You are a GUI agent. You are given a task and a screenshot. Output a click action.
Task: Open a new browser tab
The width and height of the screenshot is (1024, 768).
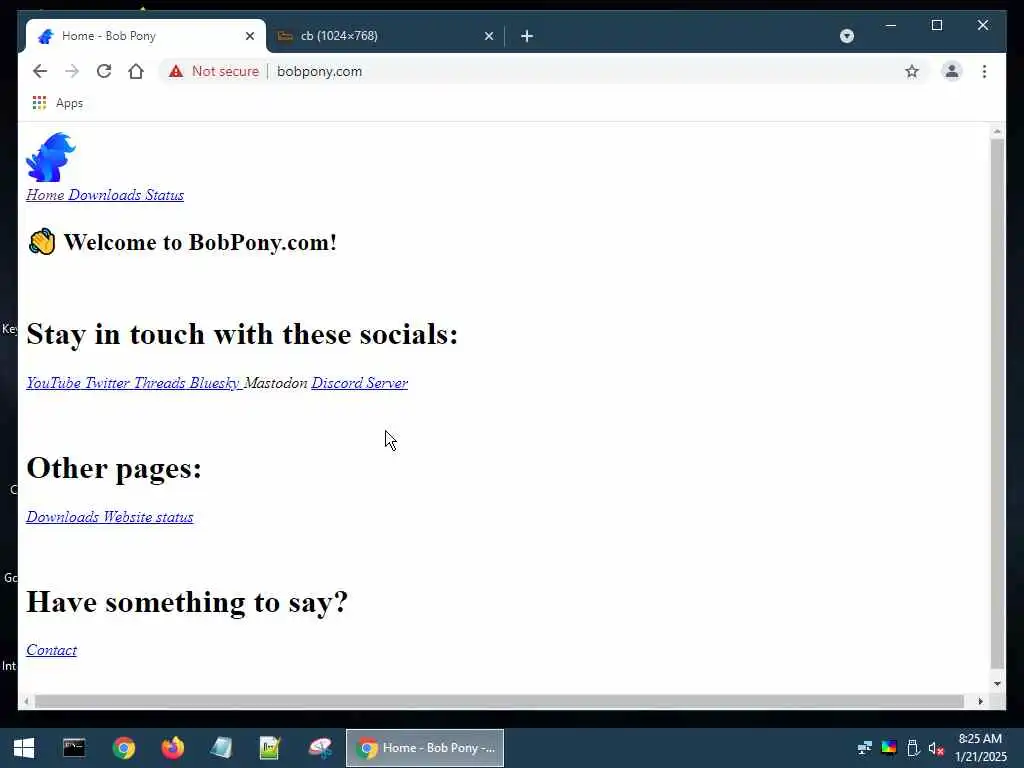click(527, 36)
